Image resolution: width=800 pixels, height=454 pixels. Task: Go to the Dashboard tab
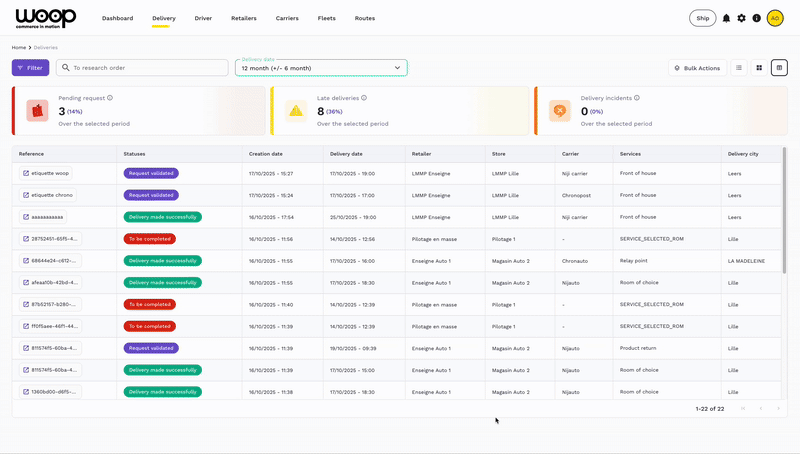(117, 18)
